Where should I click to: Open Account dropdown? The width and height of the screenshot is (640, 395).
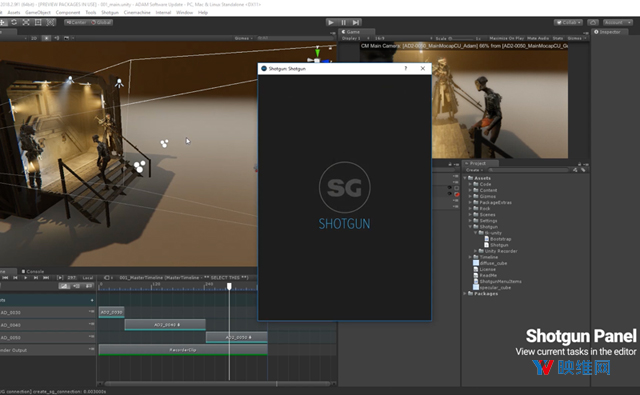point(618,22)
